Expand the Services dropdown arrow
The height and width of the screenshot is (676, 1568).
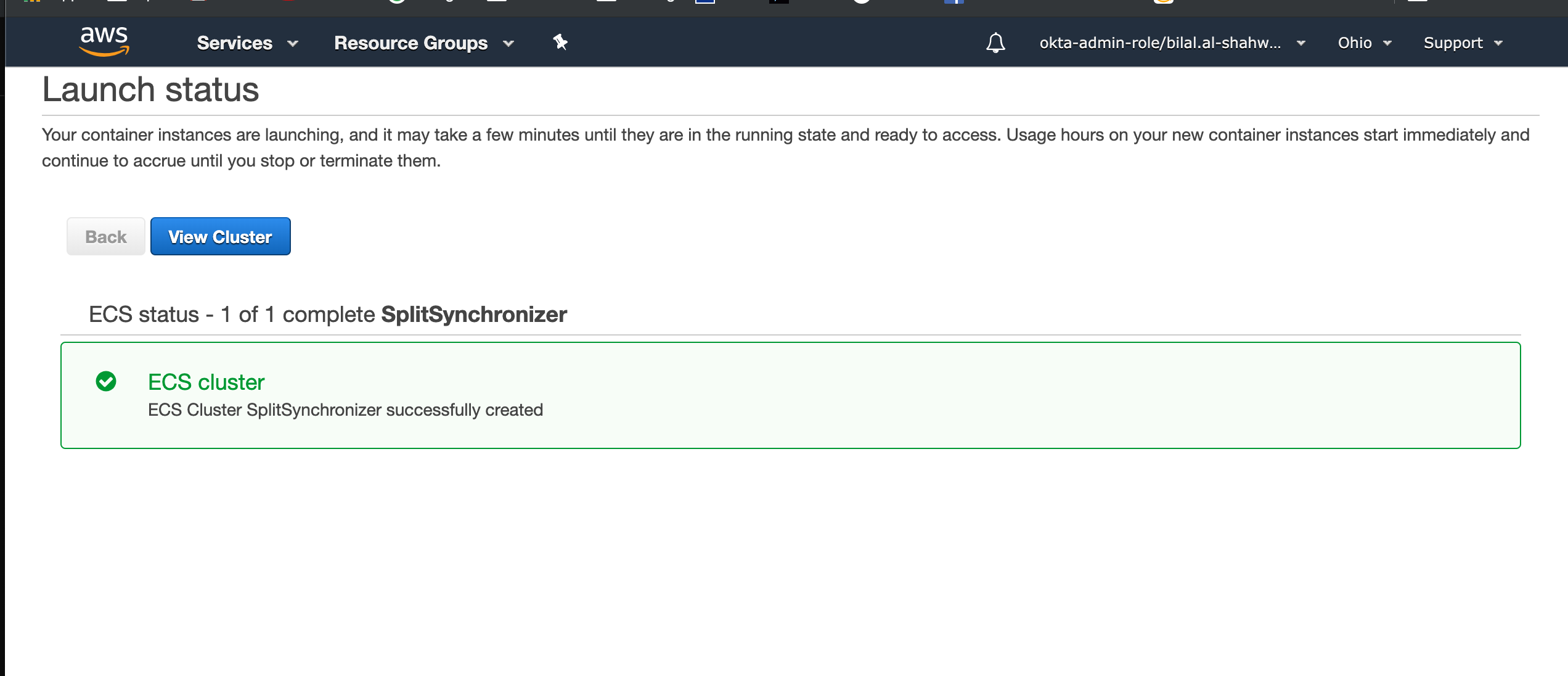tap(293, 43)
